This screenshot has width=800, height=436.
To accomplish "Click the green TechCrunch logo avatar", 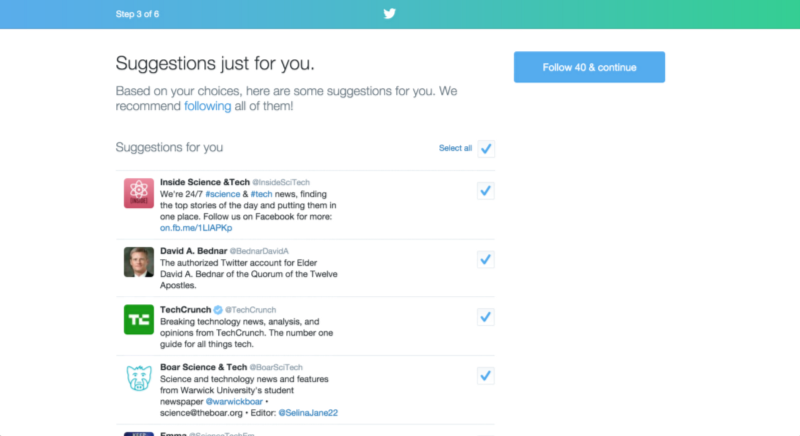I will click(139, 320).
